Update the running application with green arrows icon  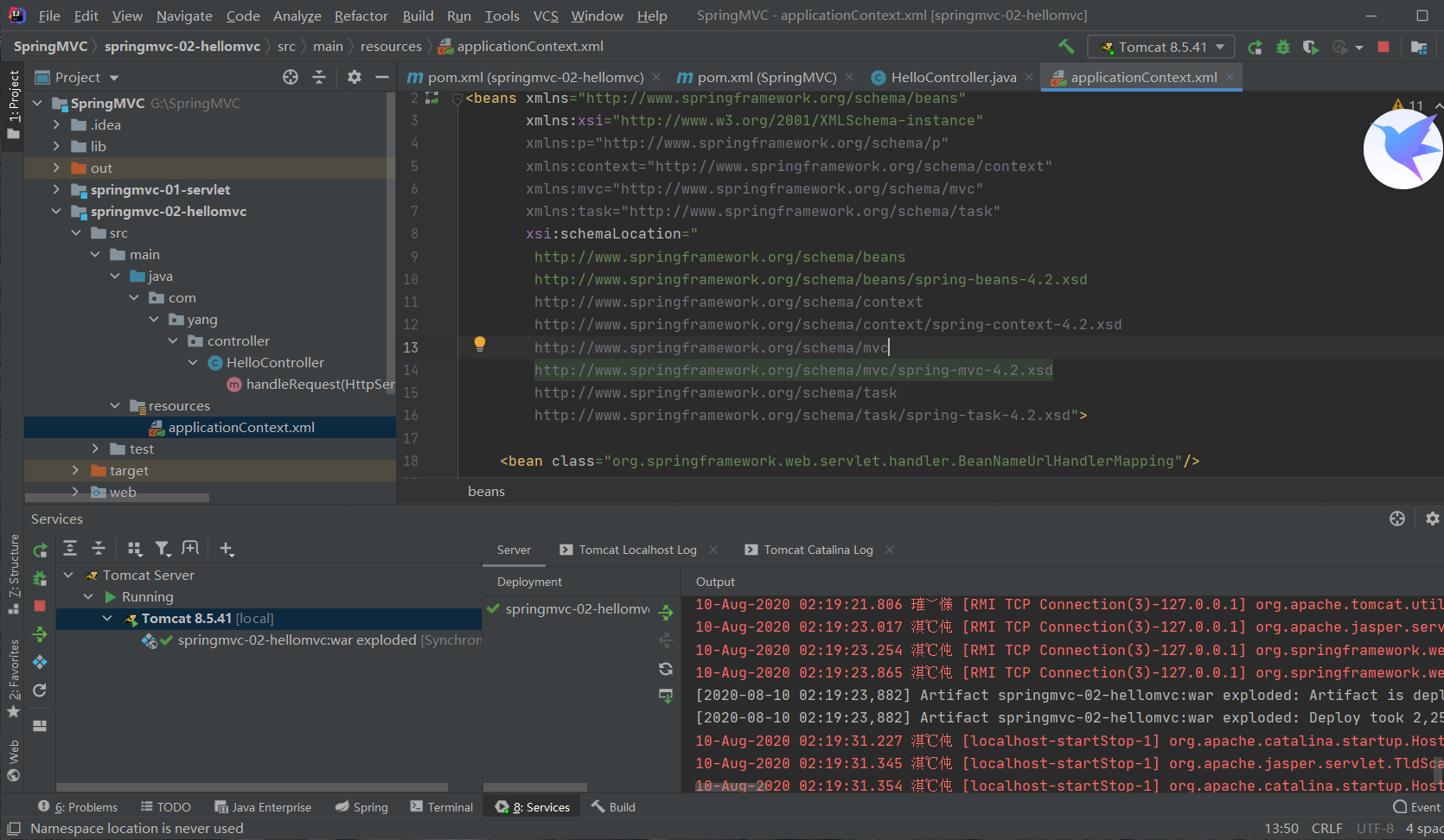[39, 634]
